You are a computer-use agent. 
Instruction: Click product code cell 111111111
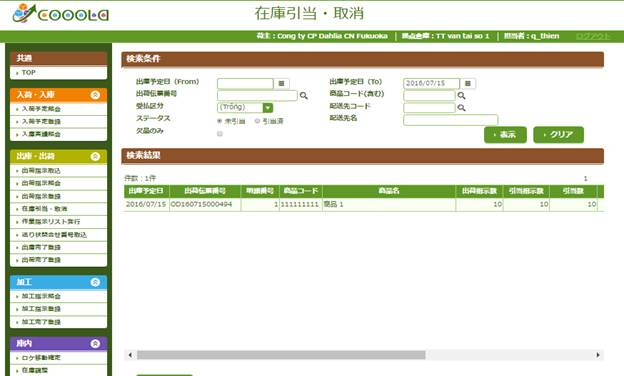301,205
